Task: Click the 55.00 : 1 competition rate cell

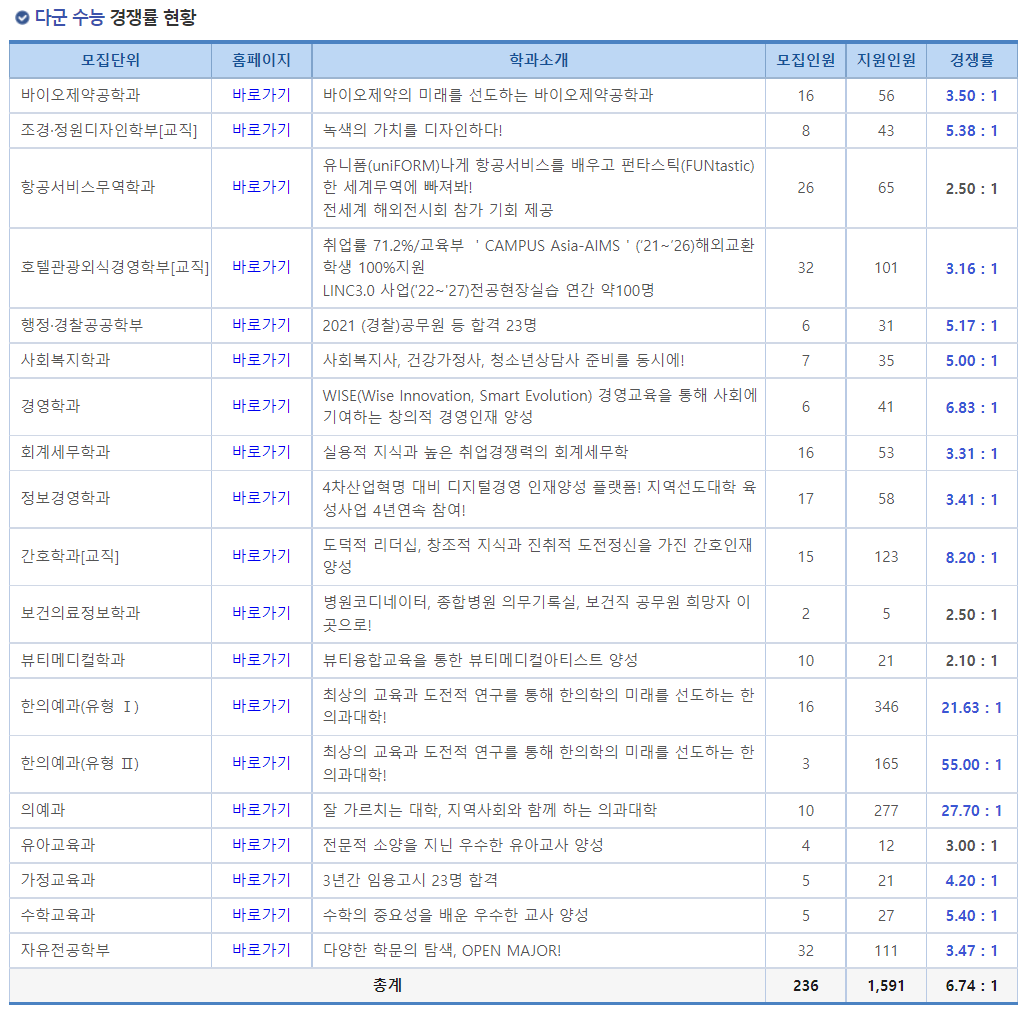Action: click(972, 763)
